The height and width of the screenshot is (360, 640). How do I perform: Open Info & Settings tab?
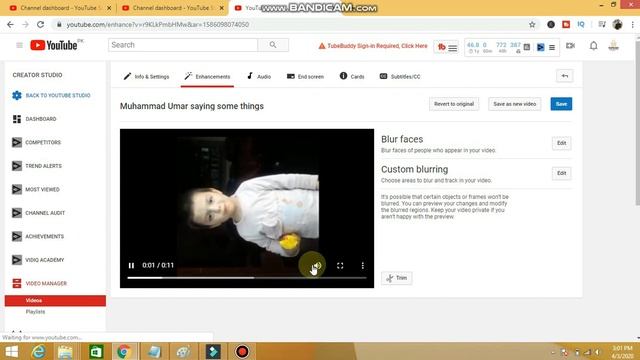pyautogui.click(x=147, y=76)
